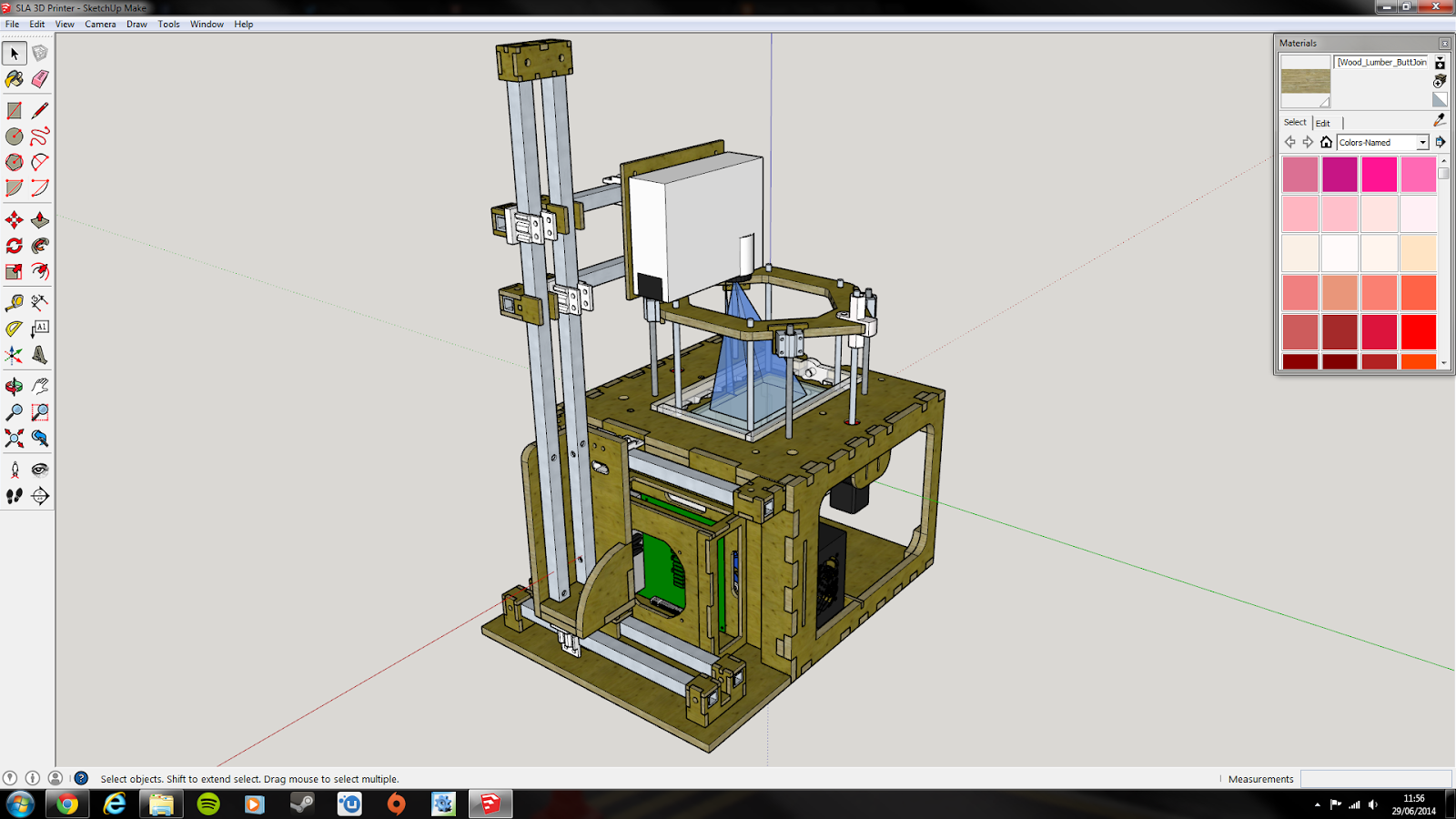Pick the Offset tool
This screenshot has height=819, width=1456.
tap(40, 271)
